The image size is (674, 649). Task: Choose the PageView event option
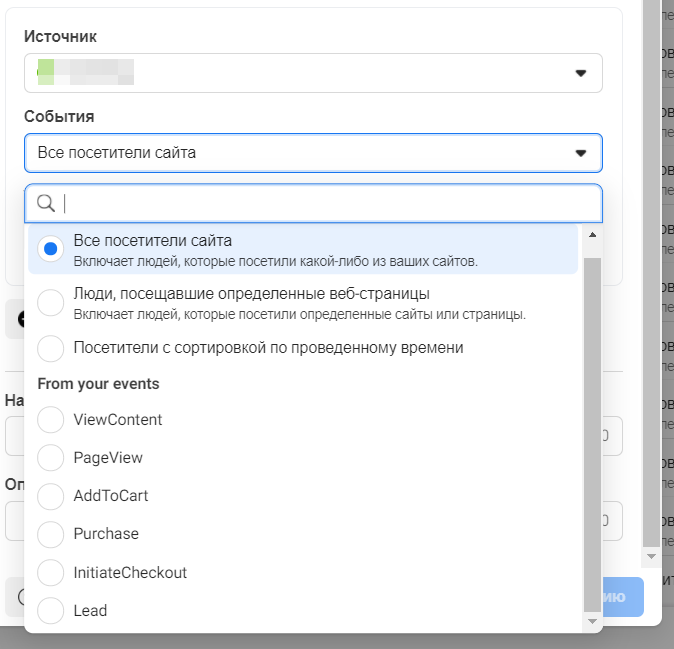51,458
